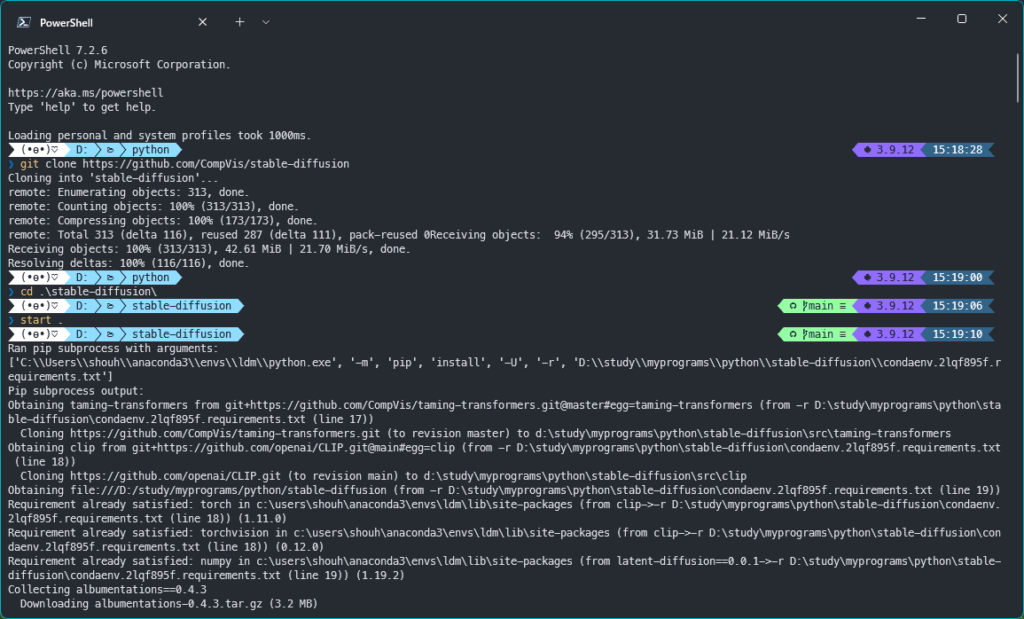The image size is (1024, 619).
Task: Click the 'PowerShell 7.2.6' version line
Action: pyautogui.click(x=57, y=50)
